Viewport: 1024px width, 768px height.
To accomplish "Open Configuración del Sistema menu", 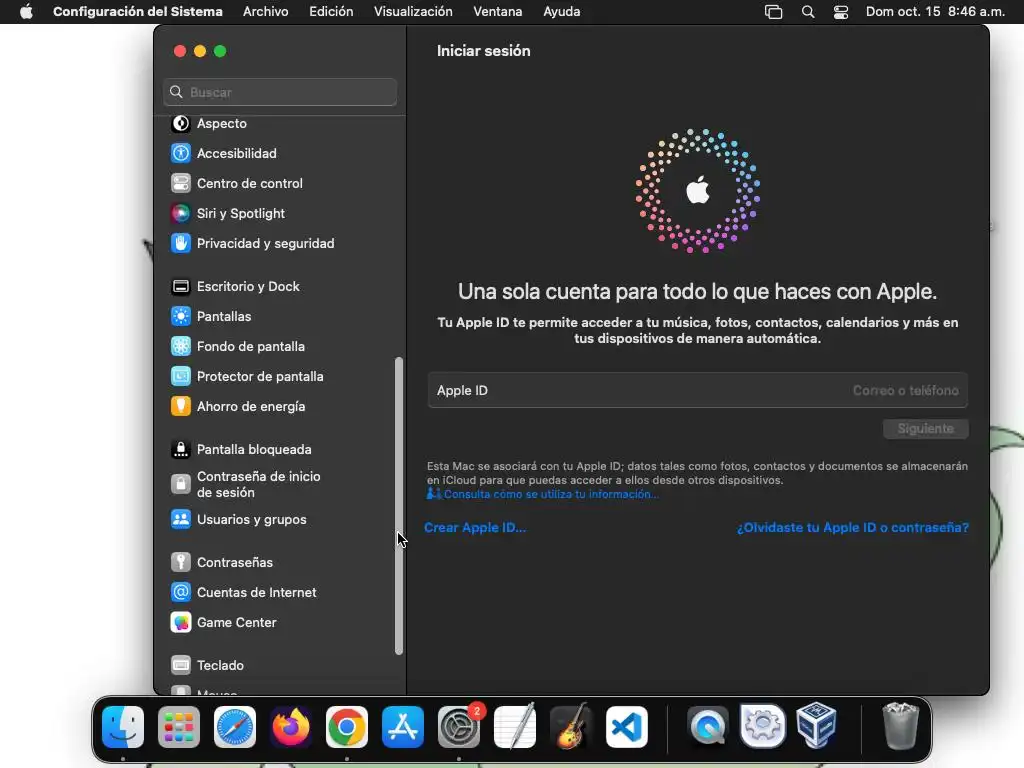I will (x=138, y=12).
